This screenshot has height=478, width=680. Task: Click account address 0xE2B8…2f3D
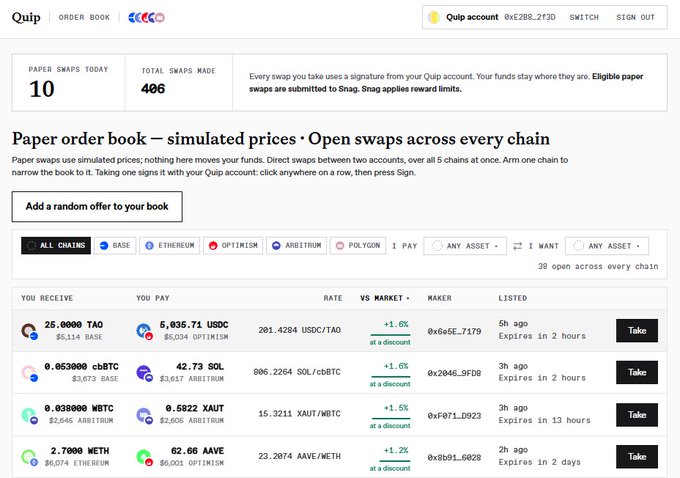530,17
